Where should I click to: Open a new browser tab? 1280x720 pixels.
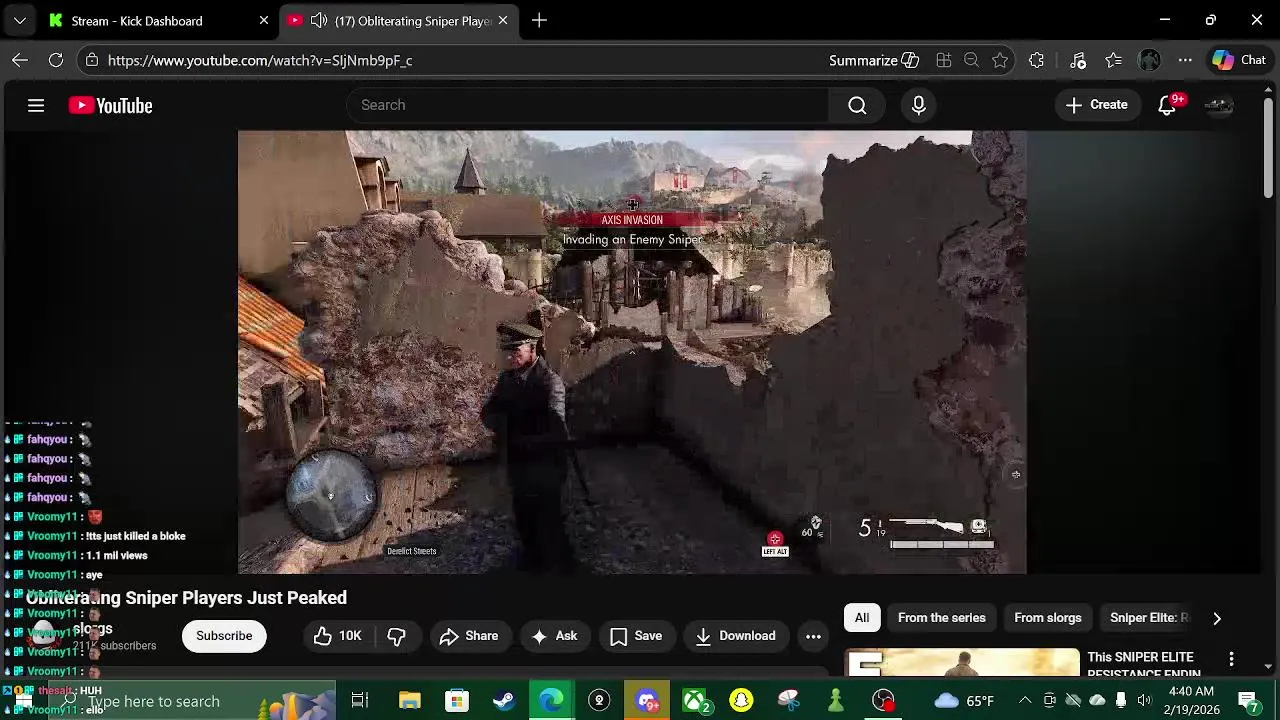(x=539, y=20)
